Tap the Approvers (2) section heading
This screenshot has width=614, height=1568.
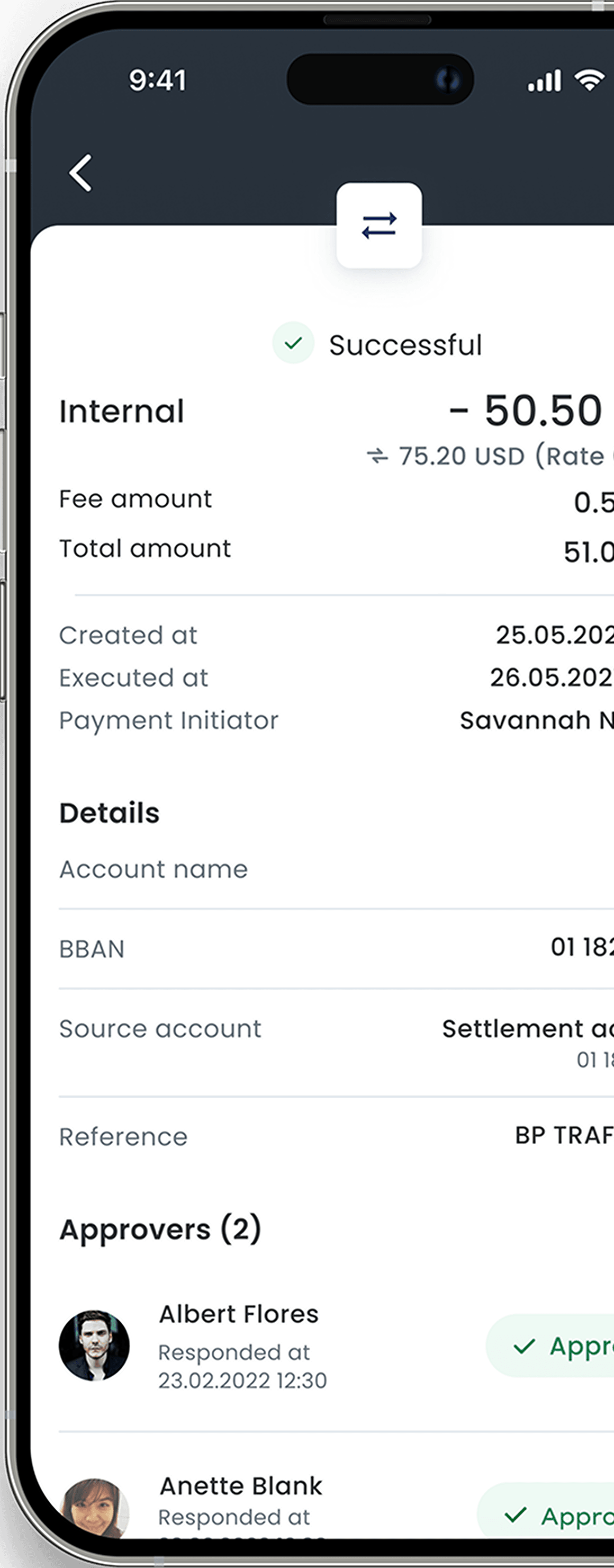160,1228
